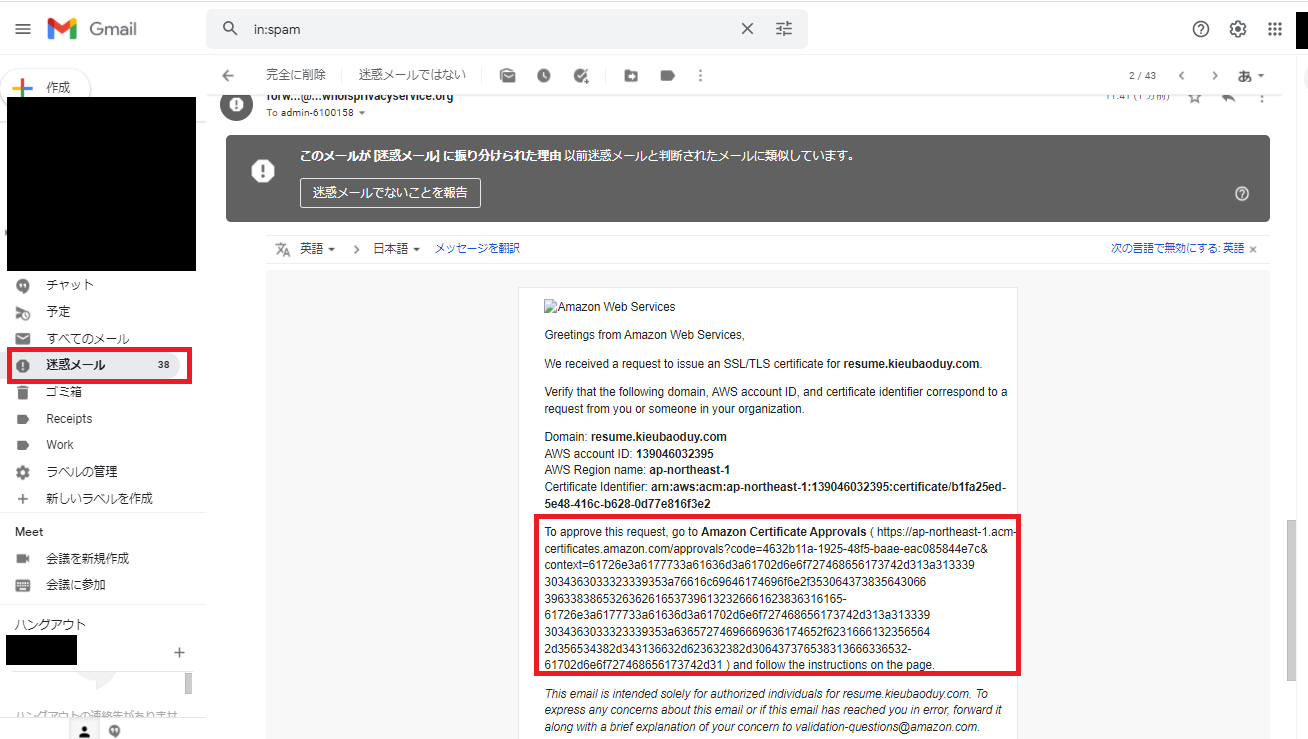
Task: Click 完全に削除 to delete forever
Action: 296,75
